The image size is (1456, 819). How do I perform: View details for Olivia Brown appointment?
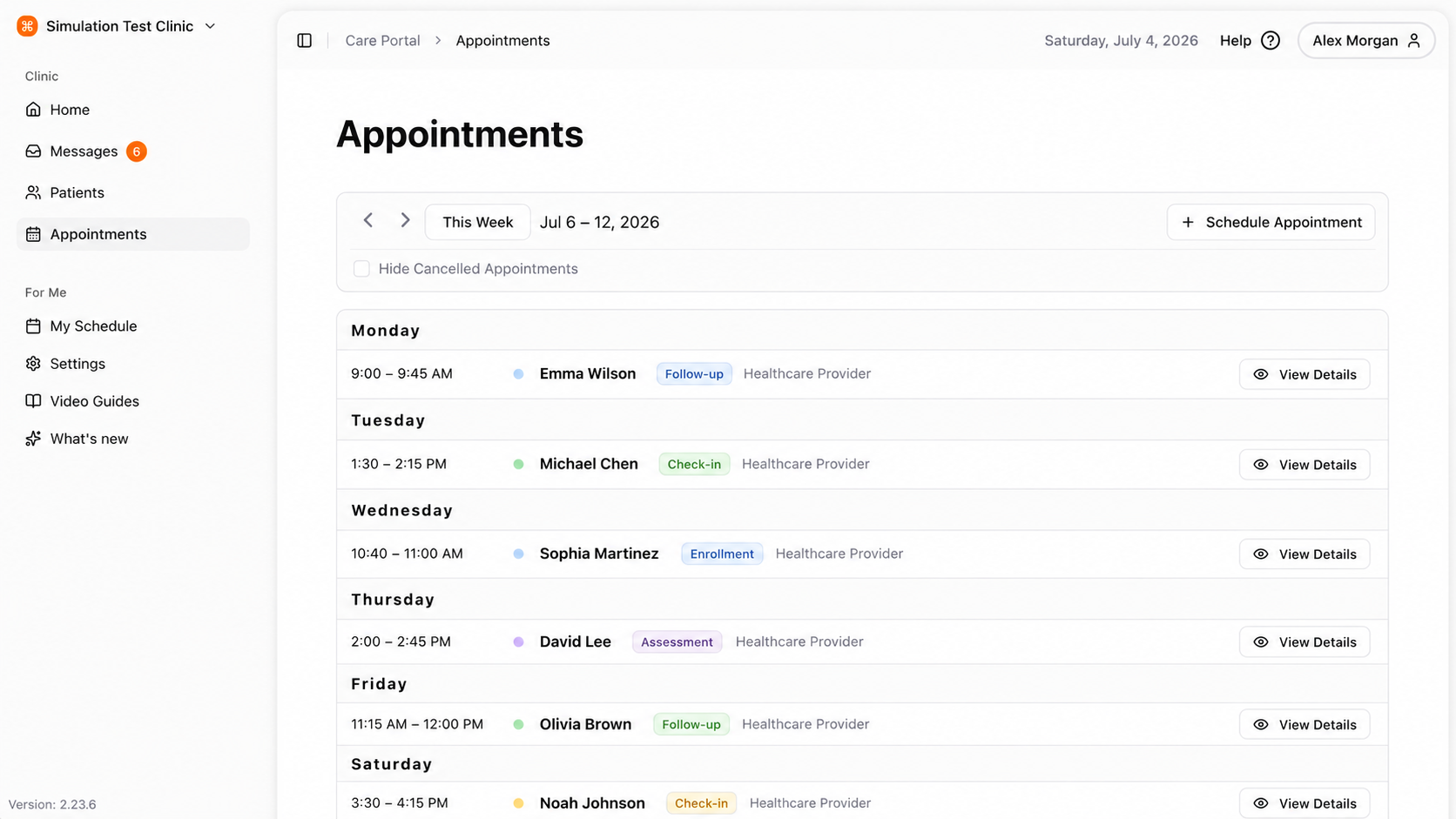click(1304, 725)
